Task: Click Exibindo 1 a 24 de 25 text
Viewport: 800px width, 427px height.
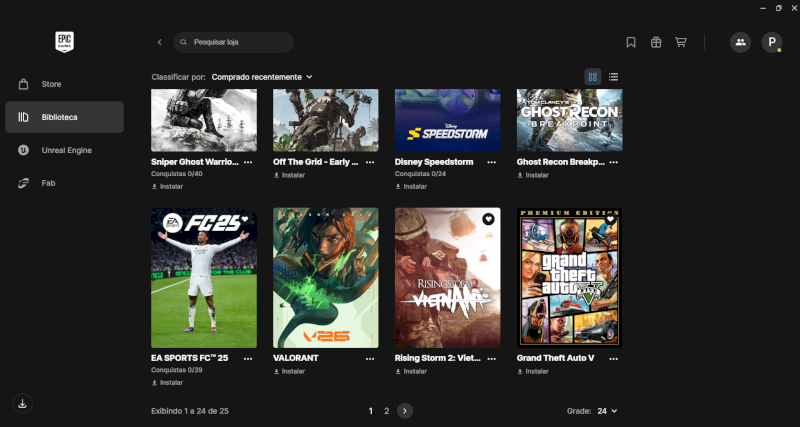Action: tap(190, 411)
